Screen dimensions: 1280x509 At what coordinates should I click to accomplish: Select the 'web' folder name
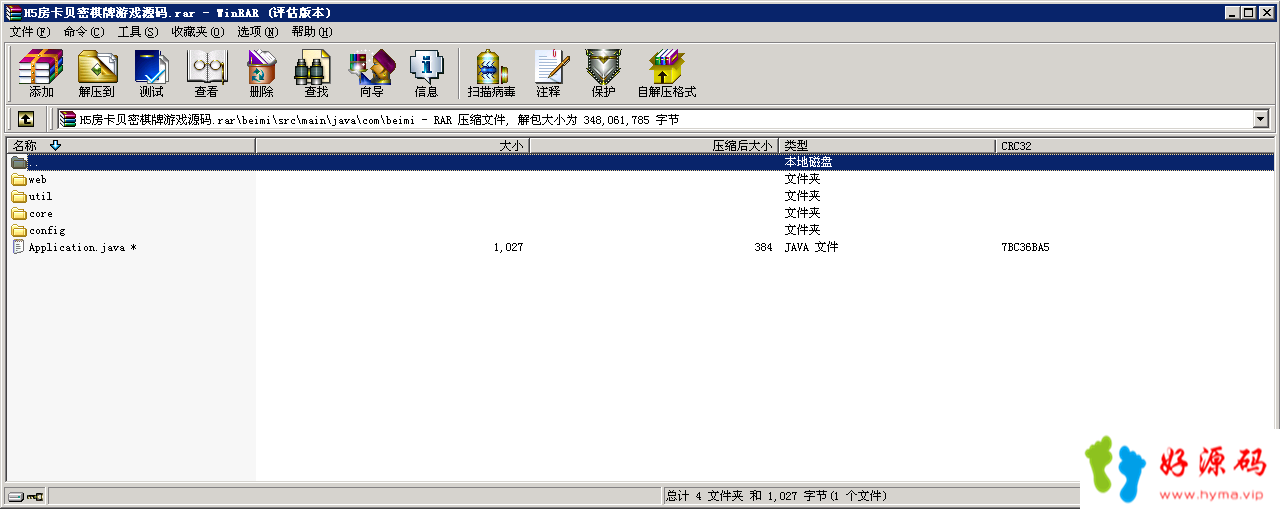point(37,180)
